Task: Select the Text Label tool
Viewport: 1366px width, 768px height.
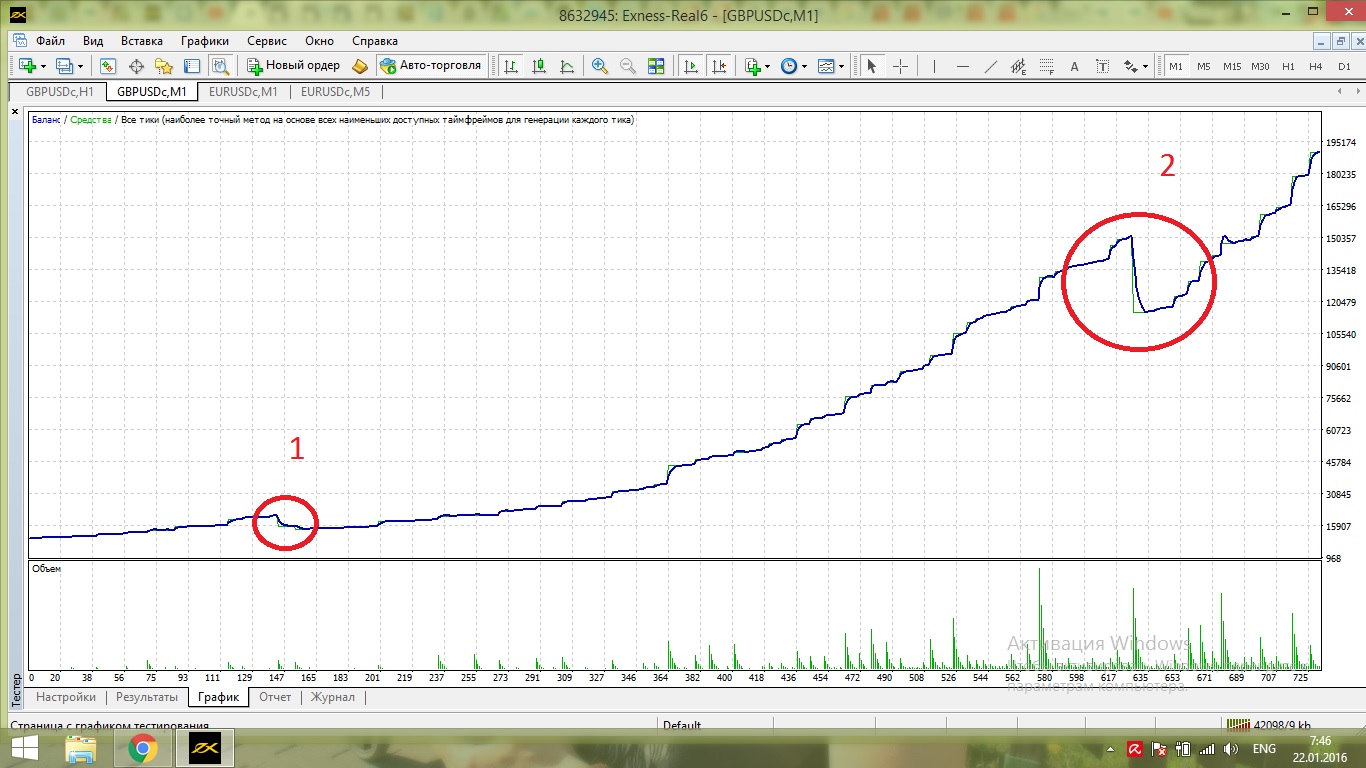Action: tap(1103, 66)
